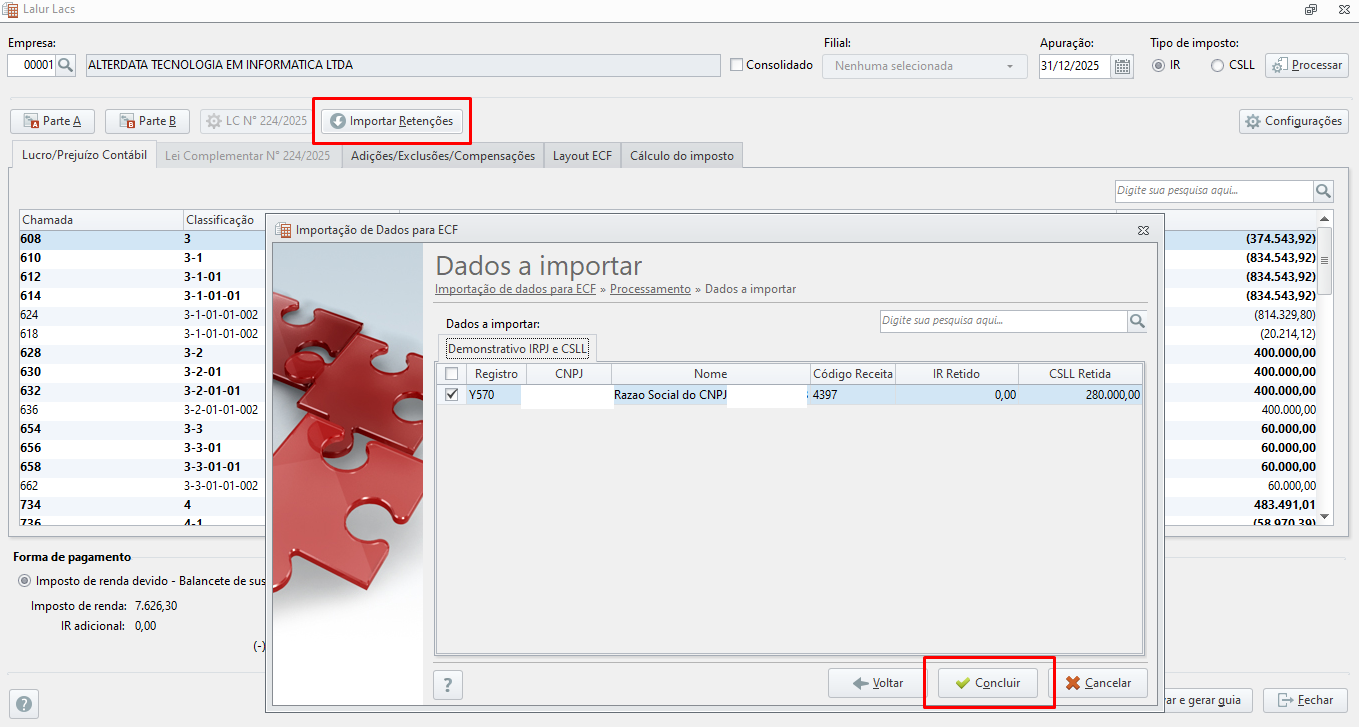1359x727 pixels.
Task: Toggle the select-all checkbox in grid header
Action: pos(451,373)
